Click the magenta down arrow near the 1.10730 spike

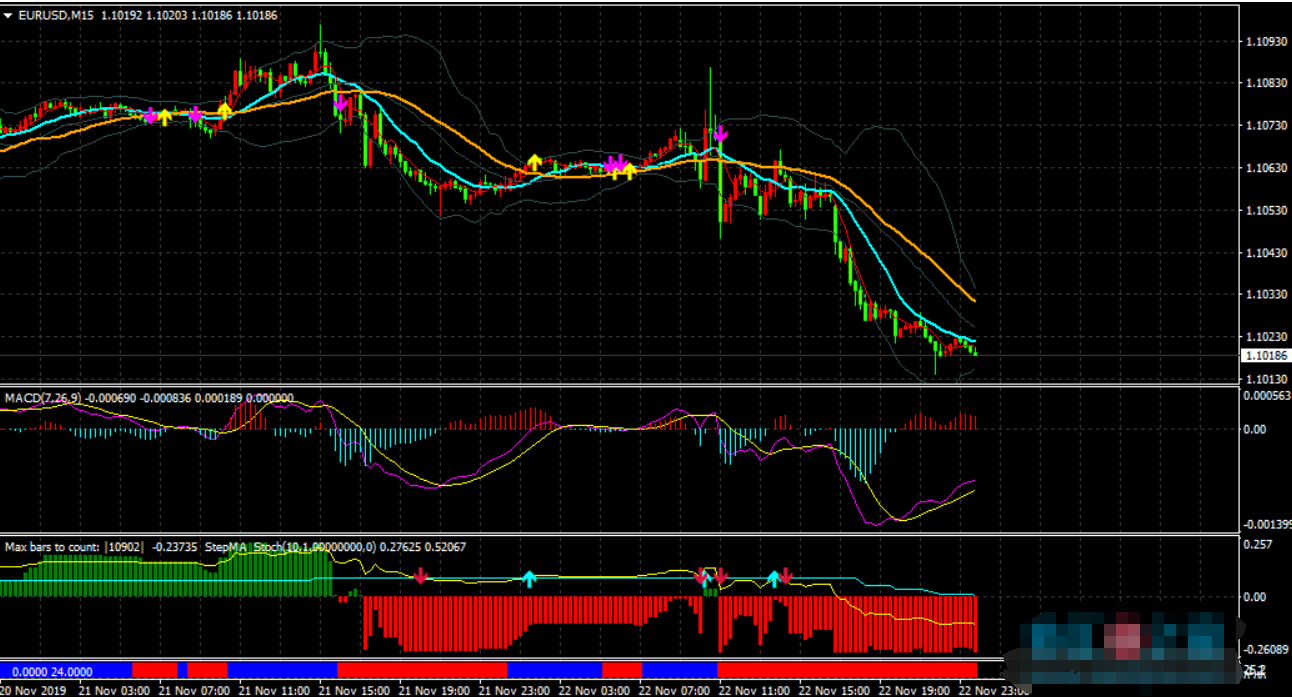pyautogui.click(x=720, y=133)
